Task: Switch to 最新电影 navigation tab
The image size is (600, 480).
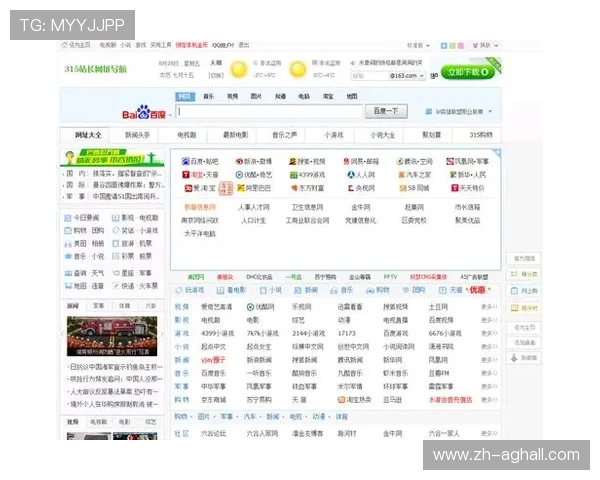Action: 236,135
